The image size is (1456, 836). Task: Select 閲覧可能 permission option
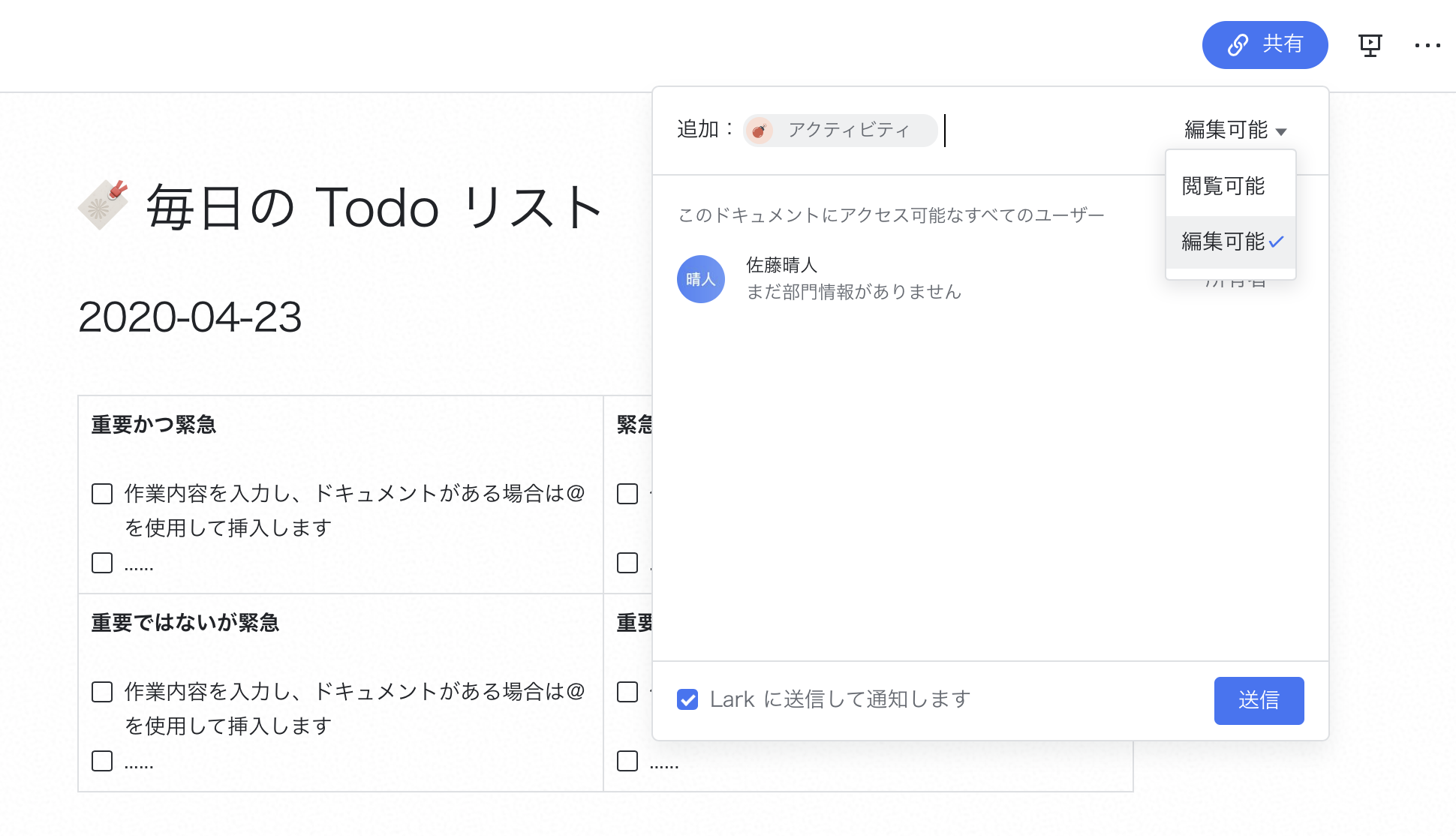pyautogui.click(x=1223, y=186)
